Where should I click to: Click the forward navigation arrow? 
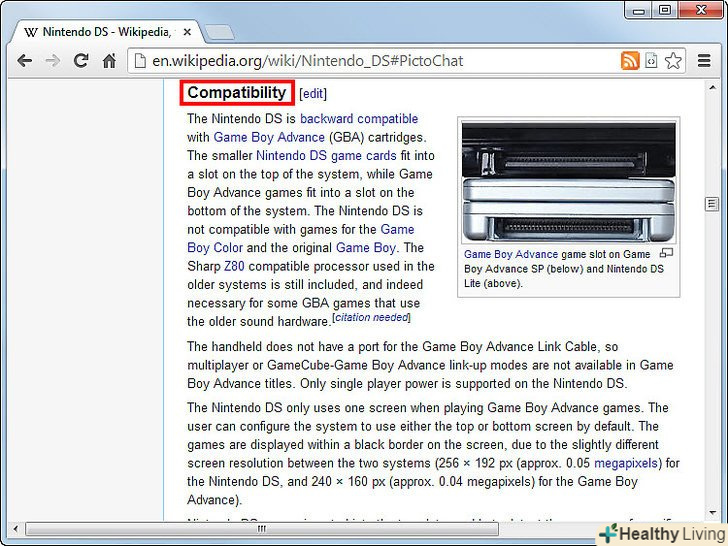click(x=52, y=61)
